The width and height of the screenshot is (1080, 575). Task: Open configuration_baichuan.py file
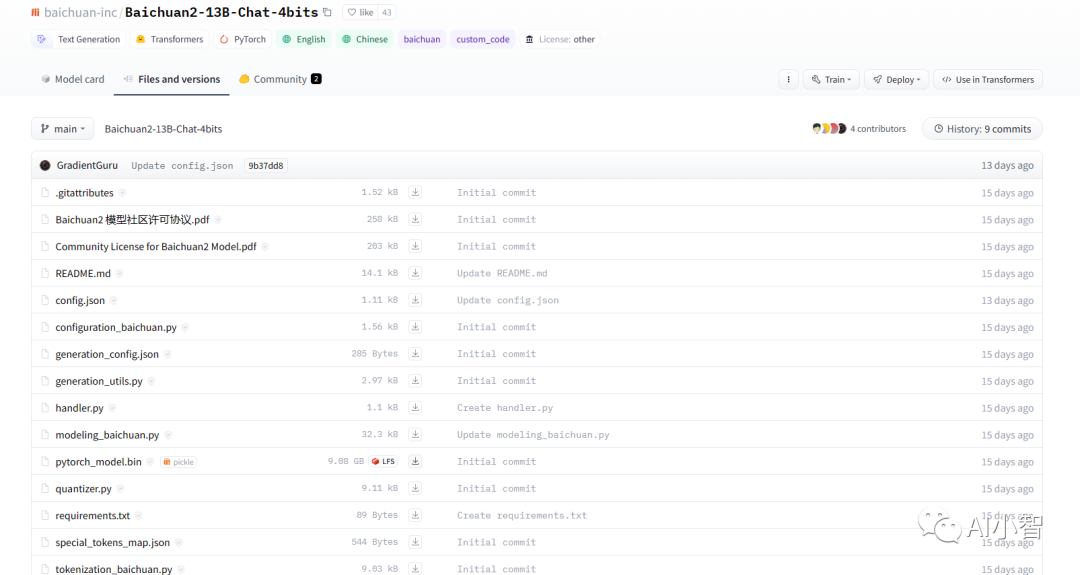[x=116, y=327]
